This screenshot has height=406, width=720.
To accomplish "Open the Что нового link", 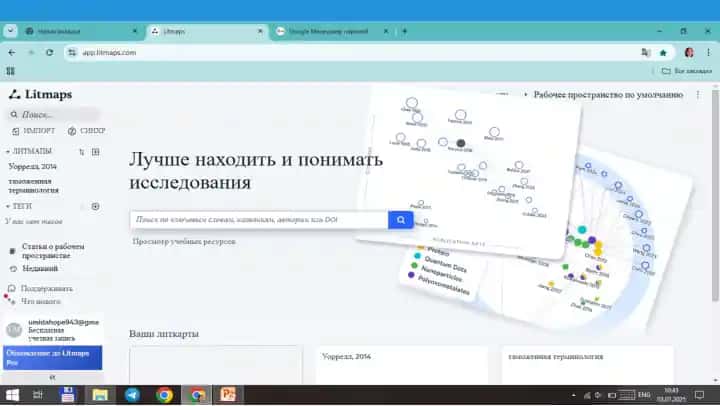I will pos(35,301).
